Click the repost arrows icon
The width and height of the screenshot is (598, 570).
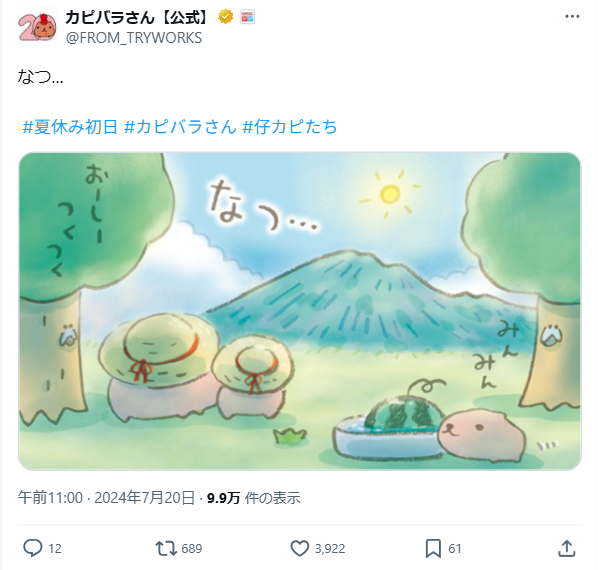pyautogui.click(x=166, y=548)
